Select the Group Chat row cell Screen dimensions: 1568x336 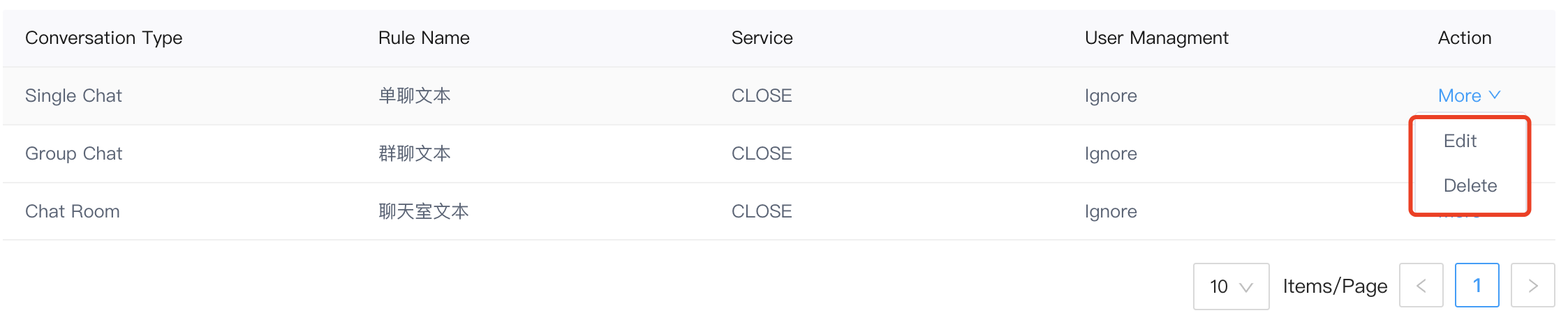(73, 153)
